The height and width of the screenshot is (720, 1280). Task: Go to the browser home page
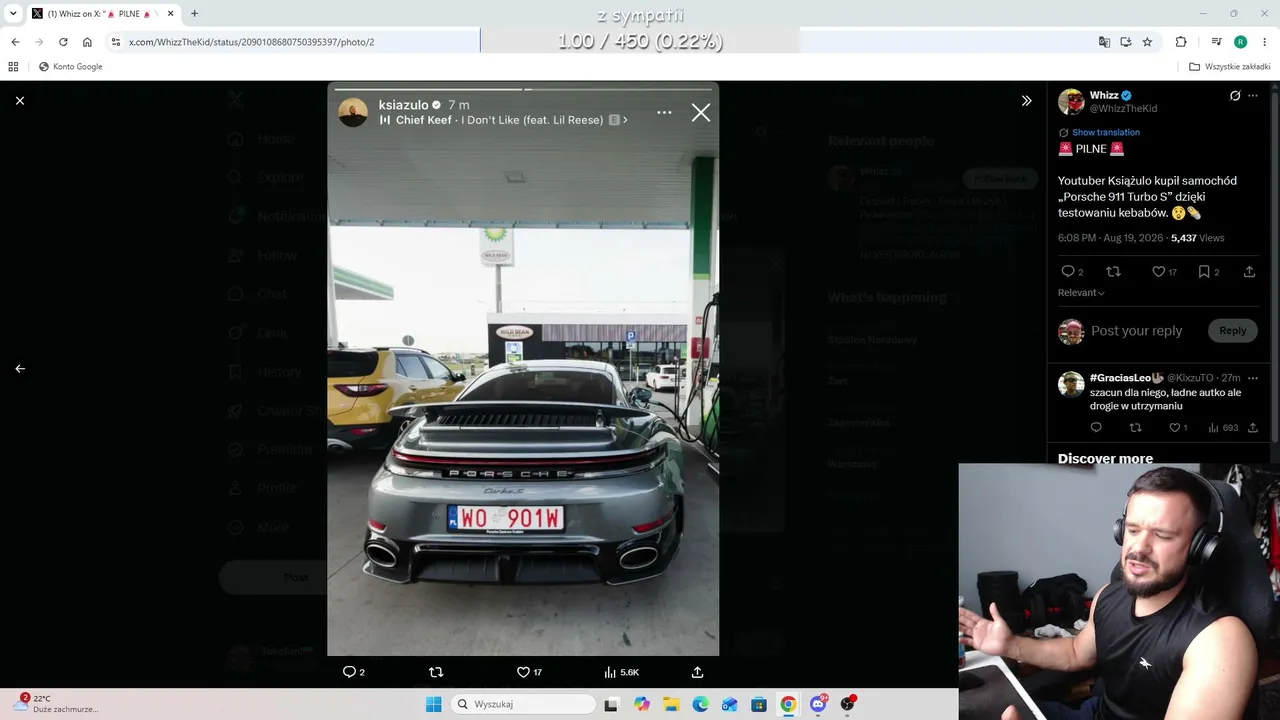click(87, 42)
